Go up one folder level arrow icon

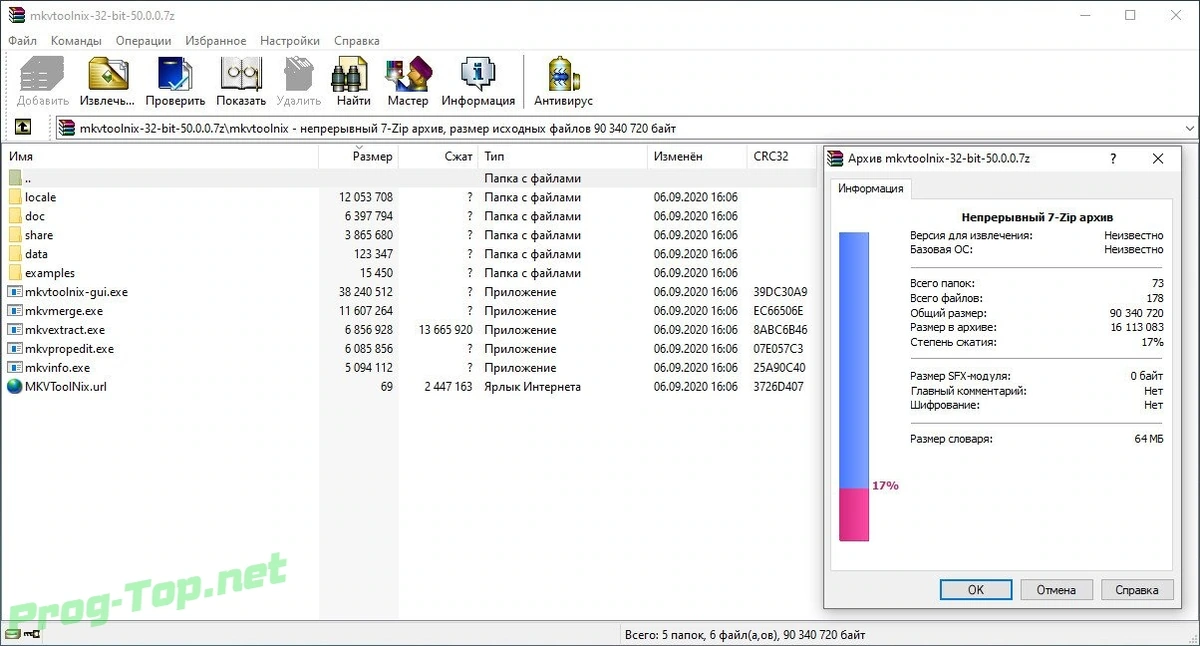(x=23, y=128)
